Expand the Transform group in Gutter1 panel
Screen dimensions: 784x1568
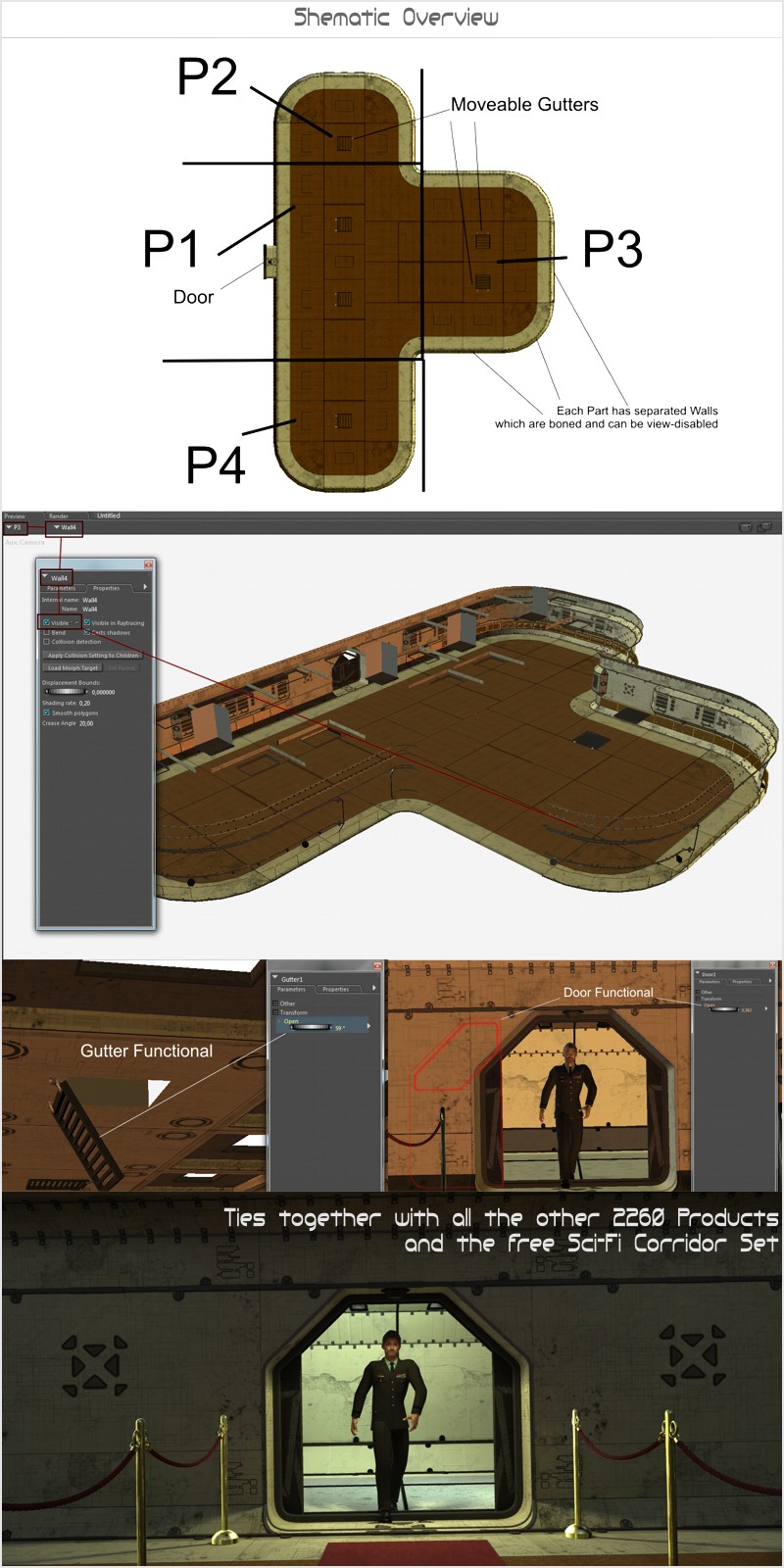tap(275, 1012)
